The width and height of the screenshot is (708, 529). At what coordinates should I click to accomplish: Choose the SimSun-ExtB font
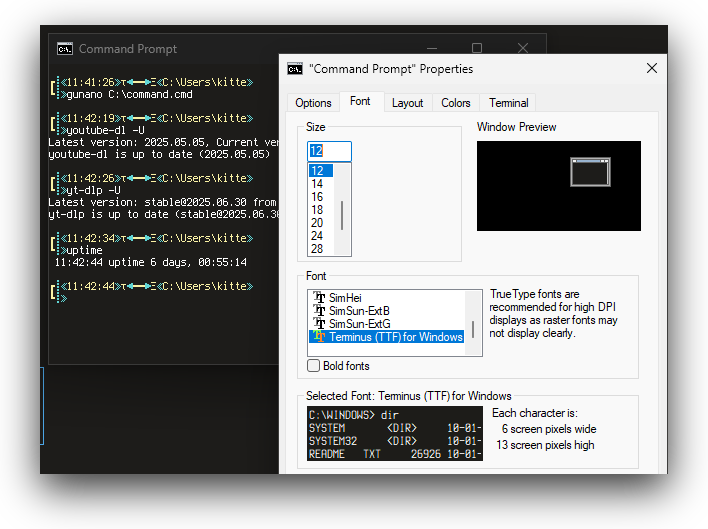(359, 311)
